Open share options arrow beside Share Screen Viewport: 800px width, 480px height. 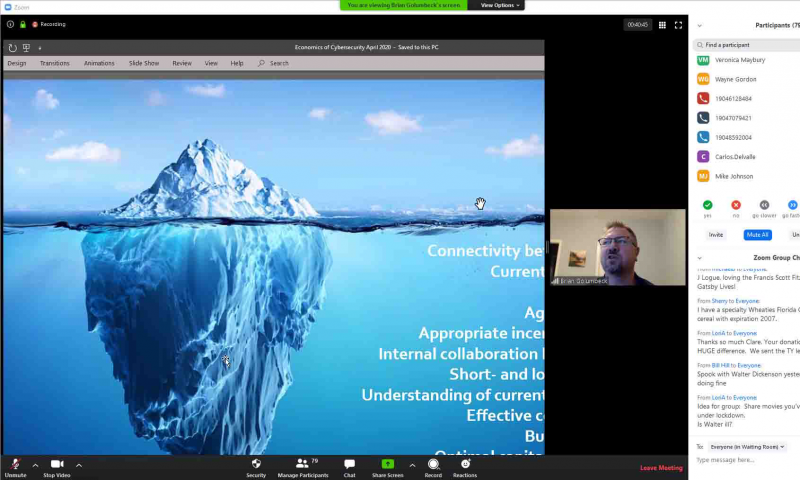tap(412, 465)
